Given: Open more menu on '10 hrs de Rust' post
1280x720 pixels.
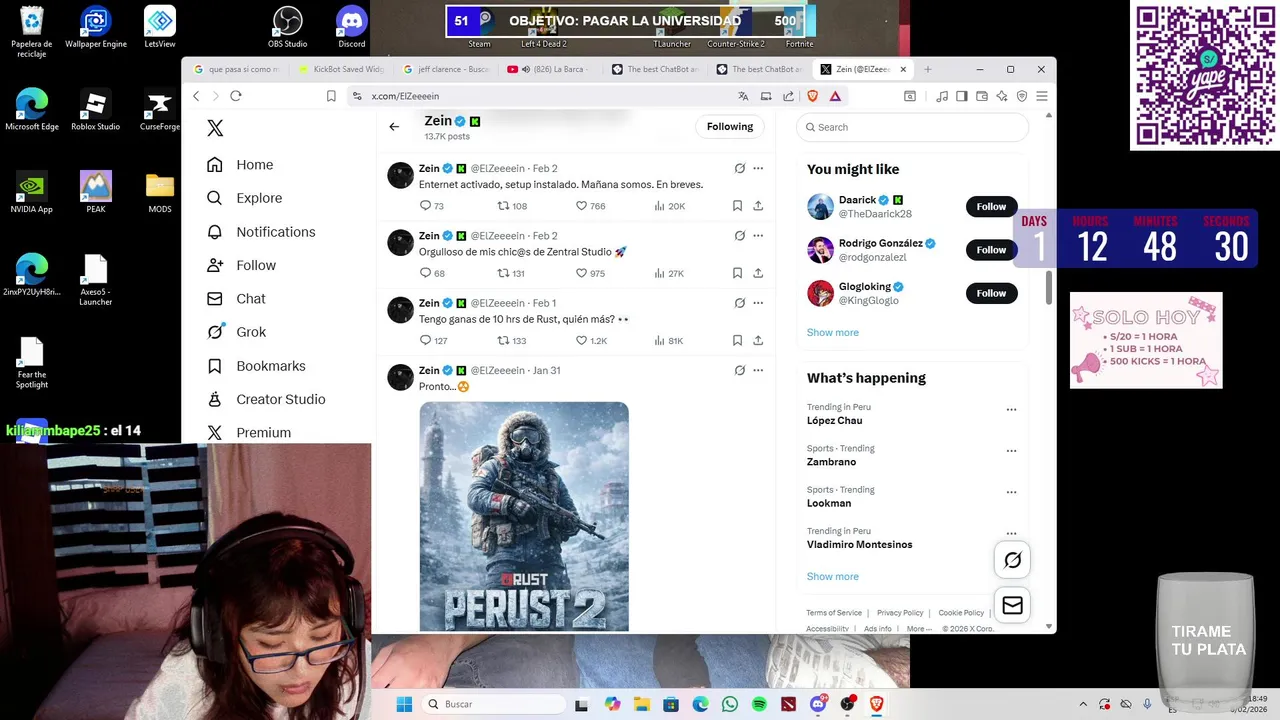Looking at the screenshot, I should click(x=758, y=303).
